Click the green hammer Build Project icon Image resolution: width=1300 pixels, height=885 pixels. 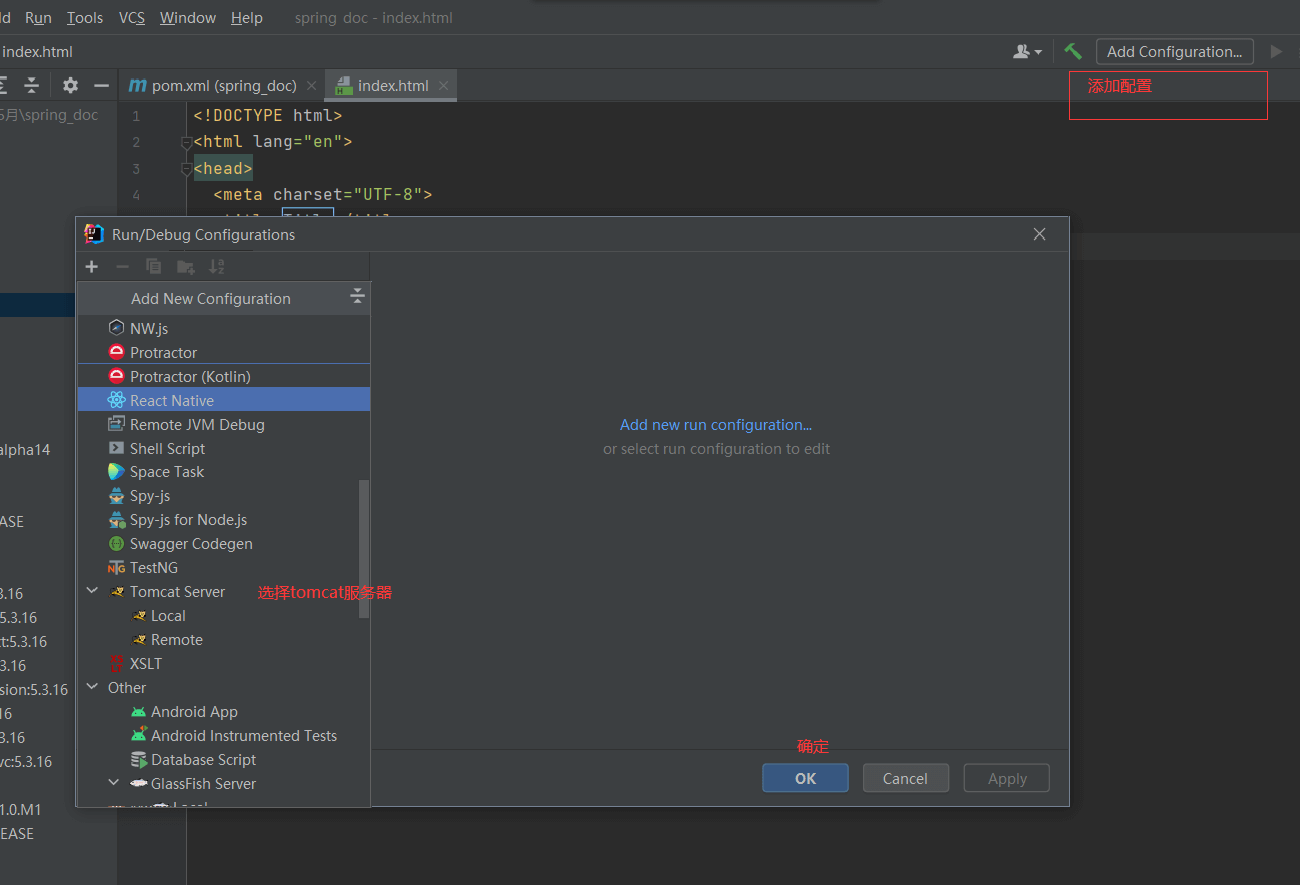coord(1073,51)
